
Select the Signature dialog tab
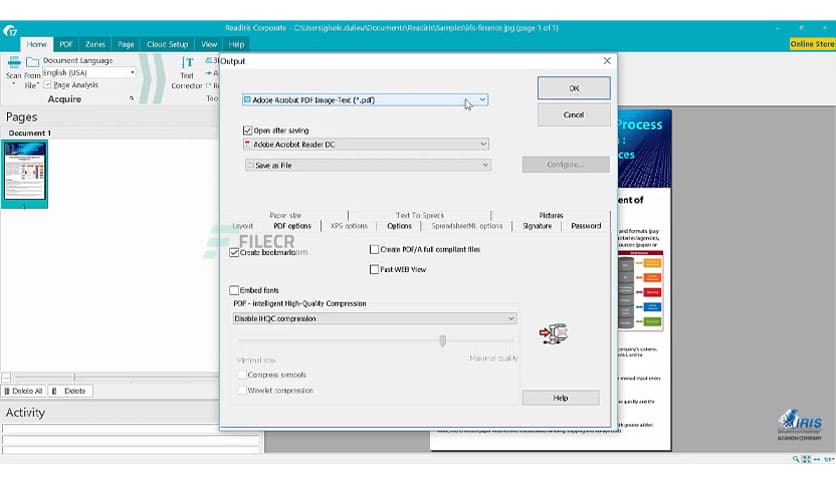coord(537,226)
